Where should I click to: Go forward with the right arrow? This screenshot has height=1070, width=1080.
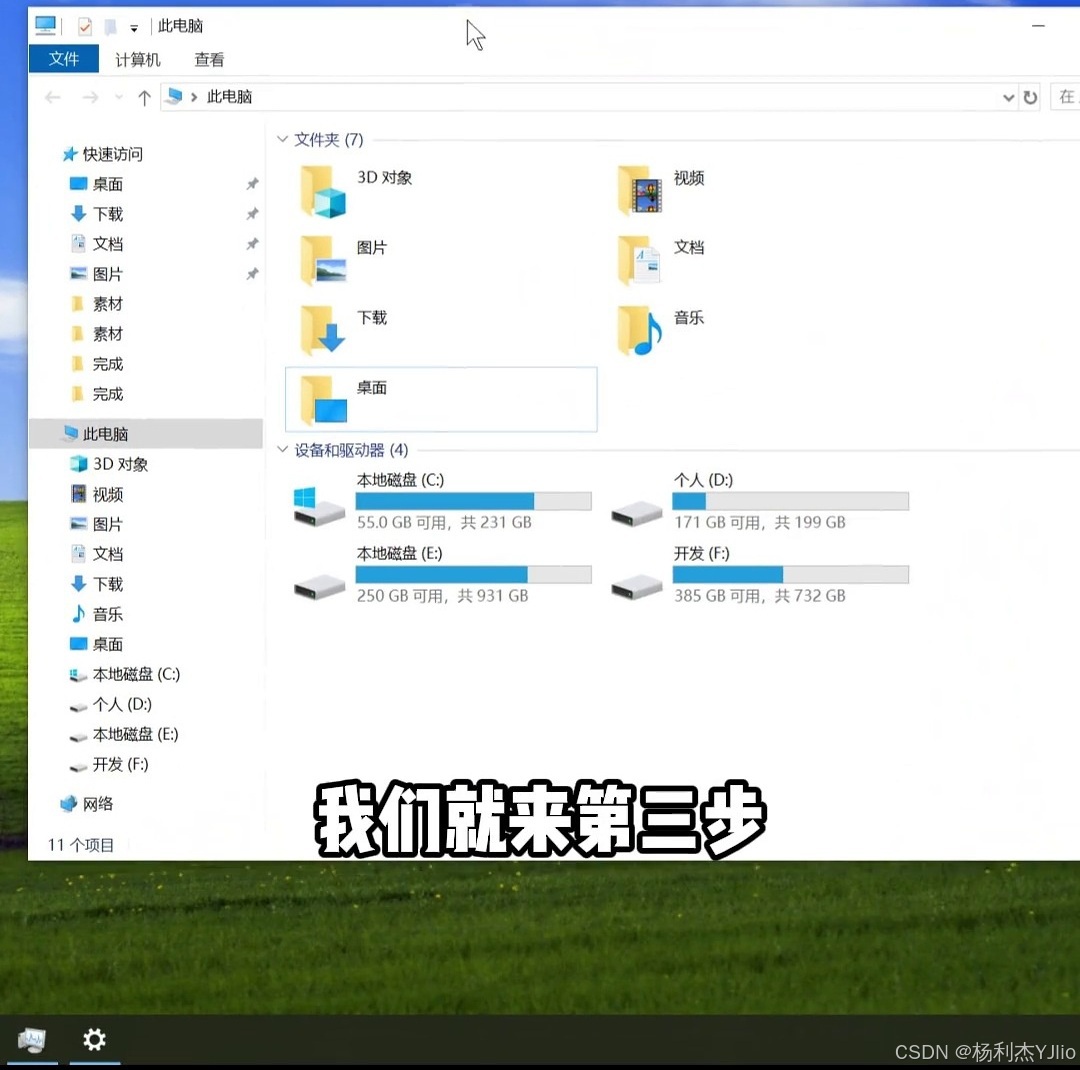pyautogui.click(x=90, y=97)
